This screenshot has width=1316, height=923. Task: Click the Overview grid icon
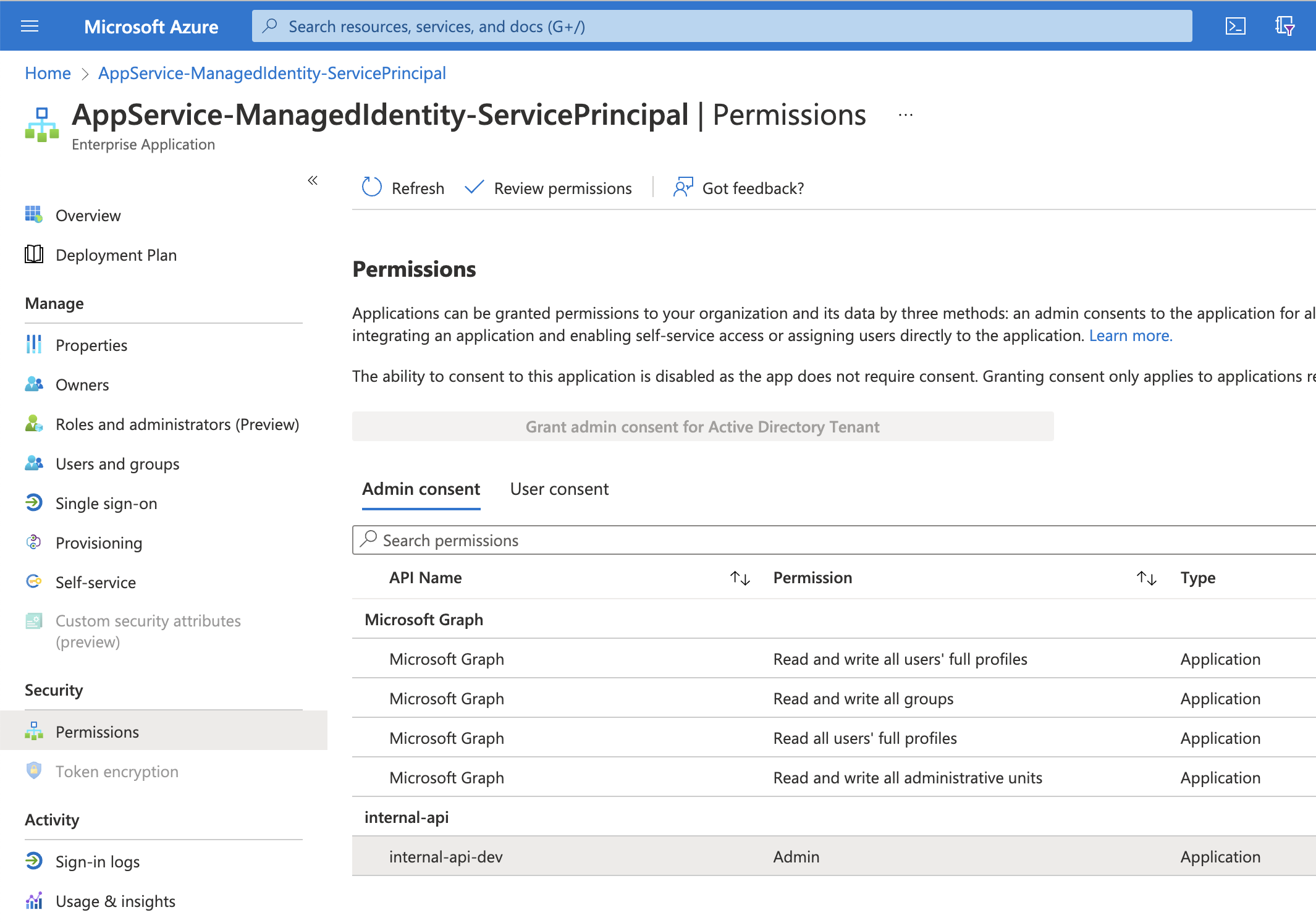click(x=34, y=215)
